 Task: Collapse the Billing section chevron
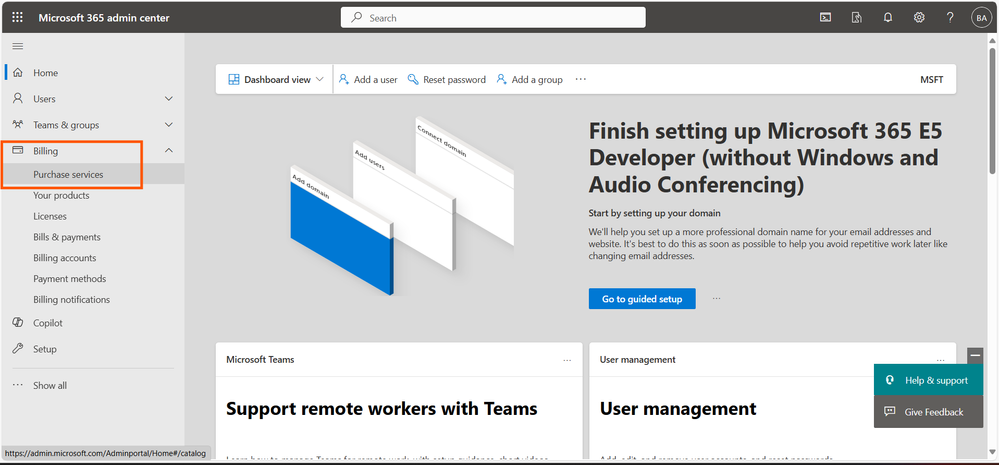pos(169,150)
